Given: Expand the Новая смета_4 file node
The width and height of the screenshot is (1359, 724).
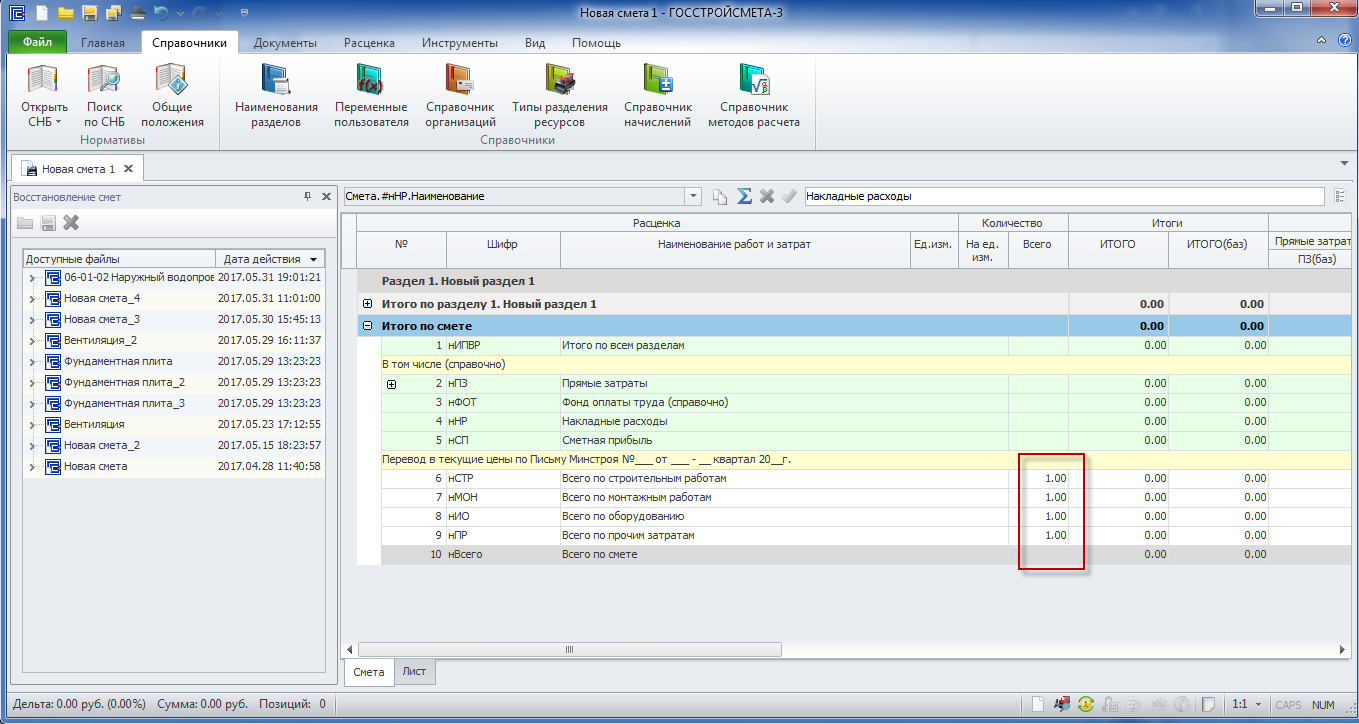Looking at the screenshot, I should (32, 299).
